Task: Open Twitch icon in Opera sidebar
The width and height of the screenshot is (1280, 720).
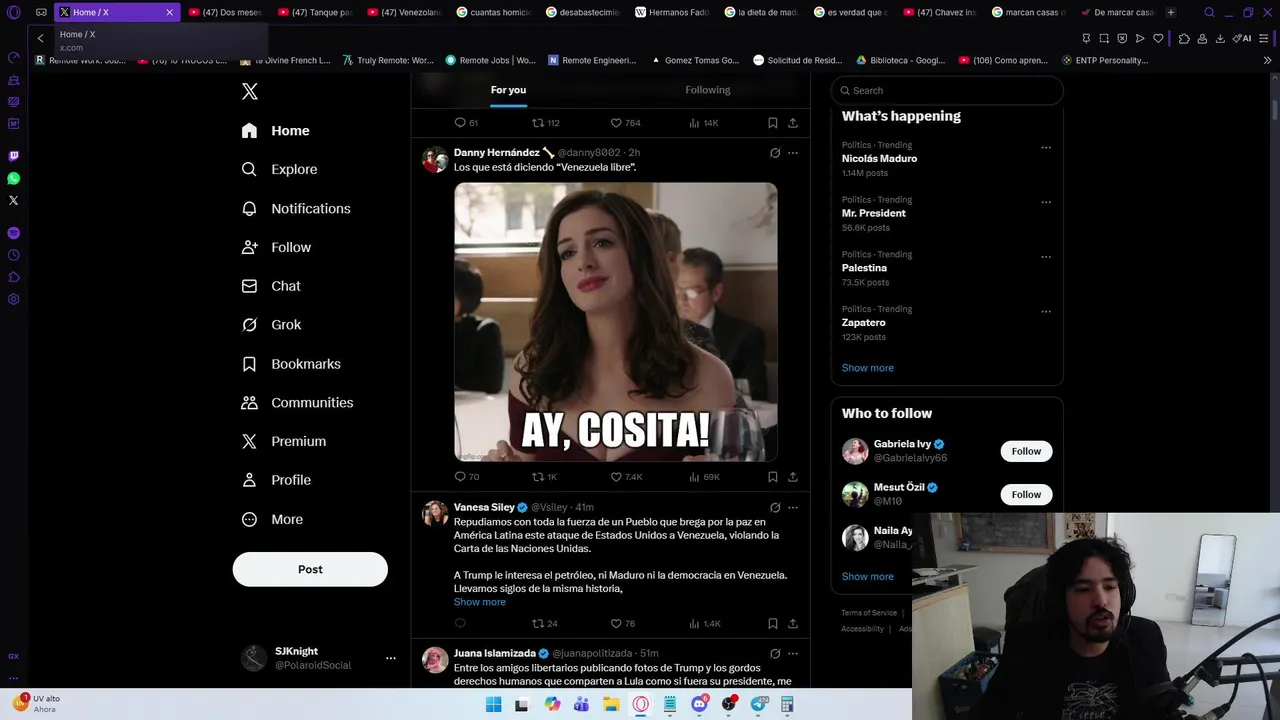Action: [13, 156]
